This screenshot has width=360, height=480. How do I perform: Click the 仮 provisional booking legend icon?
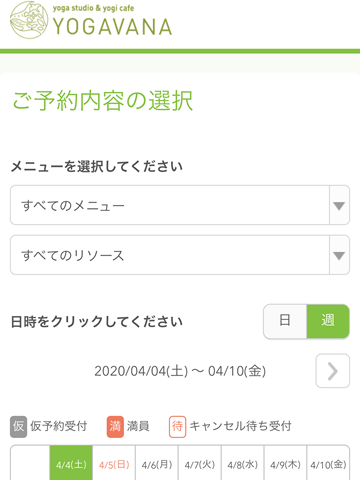tap(18, 426)
